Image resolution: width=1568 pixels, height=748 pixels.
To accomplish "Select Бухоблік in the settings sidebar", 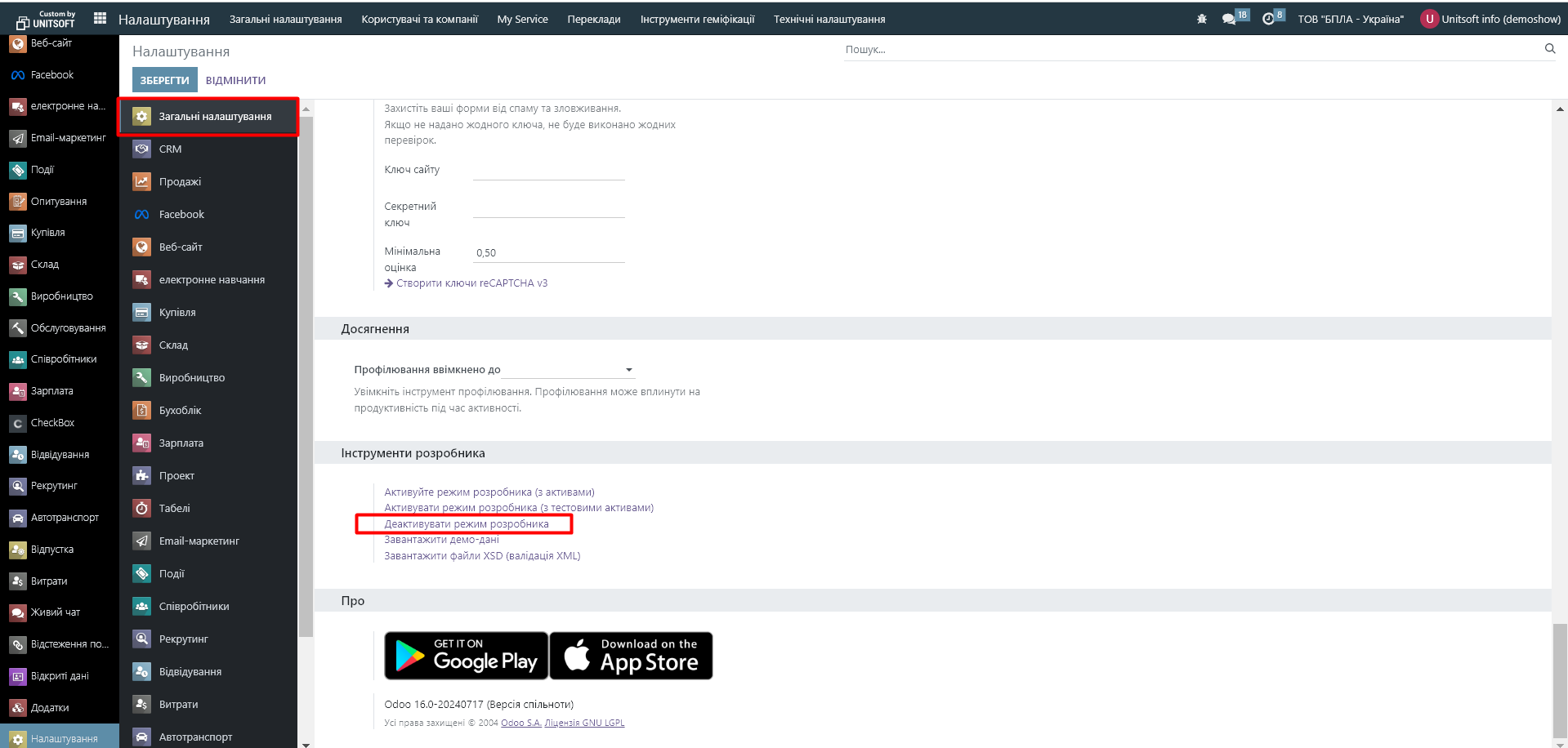I will (x=180, y=411).
